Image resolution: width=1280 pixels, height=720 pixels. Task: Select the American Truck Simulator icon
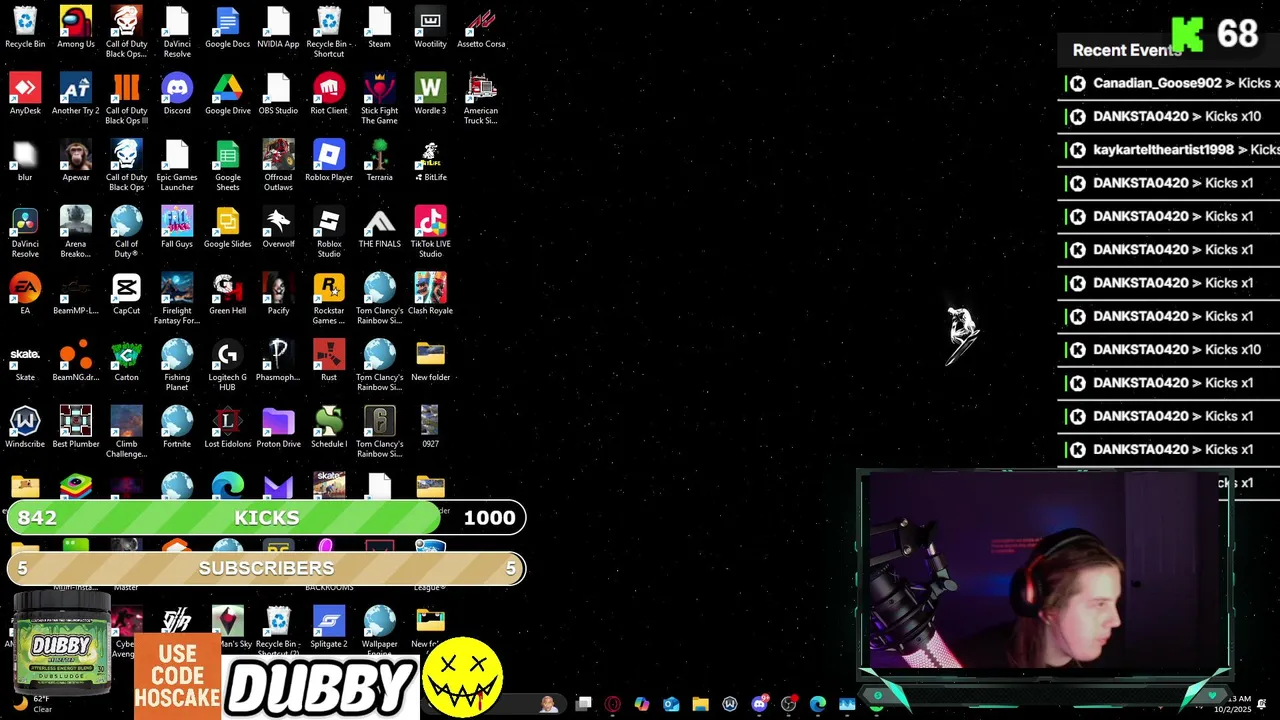tap(481, 98)
